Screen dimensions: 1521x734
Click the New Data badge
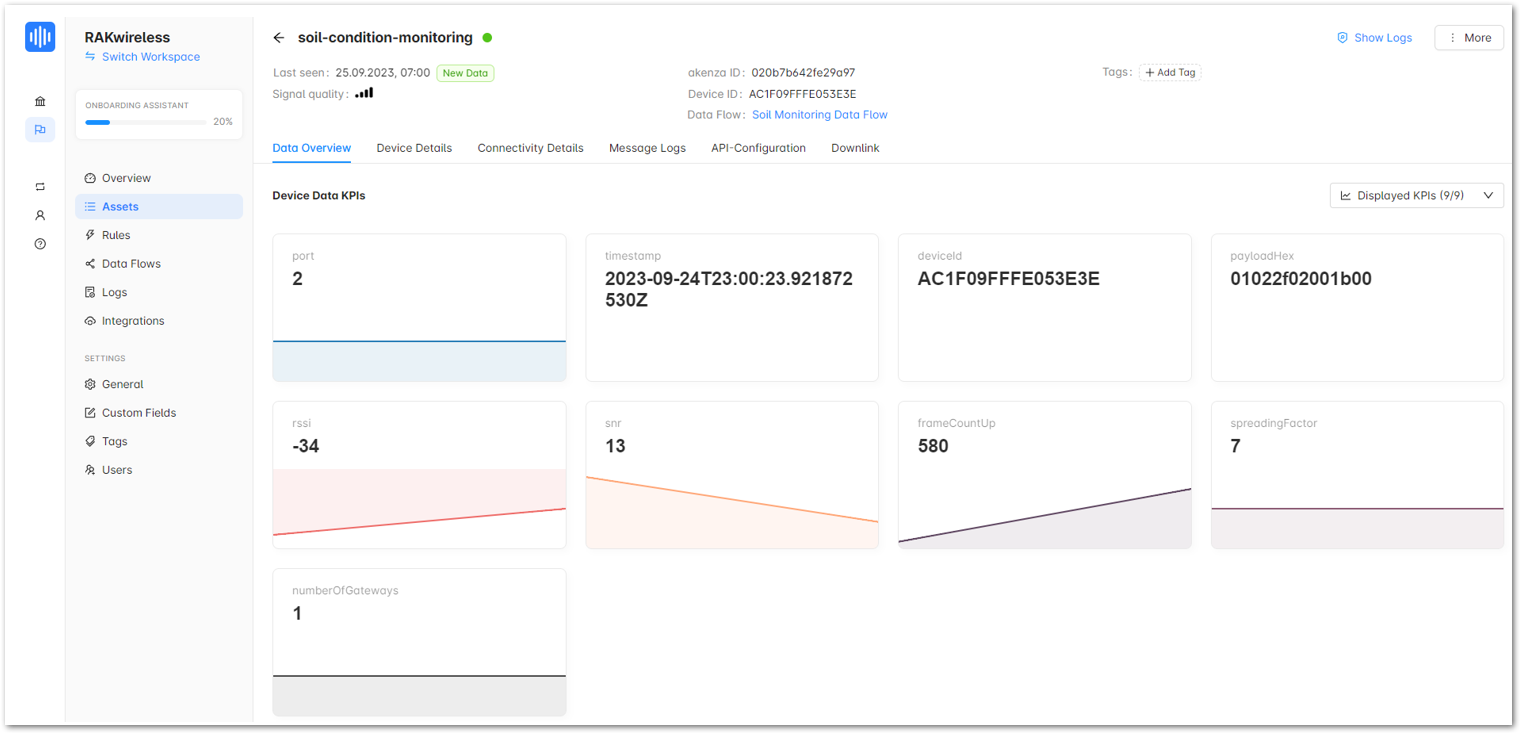click(x=465, y=73)
